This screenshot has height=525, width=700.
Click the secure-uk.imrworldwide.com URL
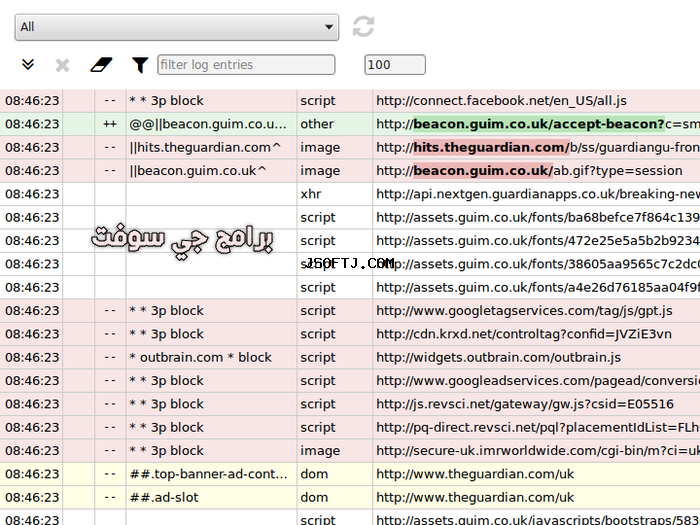[x=538, y=451]
